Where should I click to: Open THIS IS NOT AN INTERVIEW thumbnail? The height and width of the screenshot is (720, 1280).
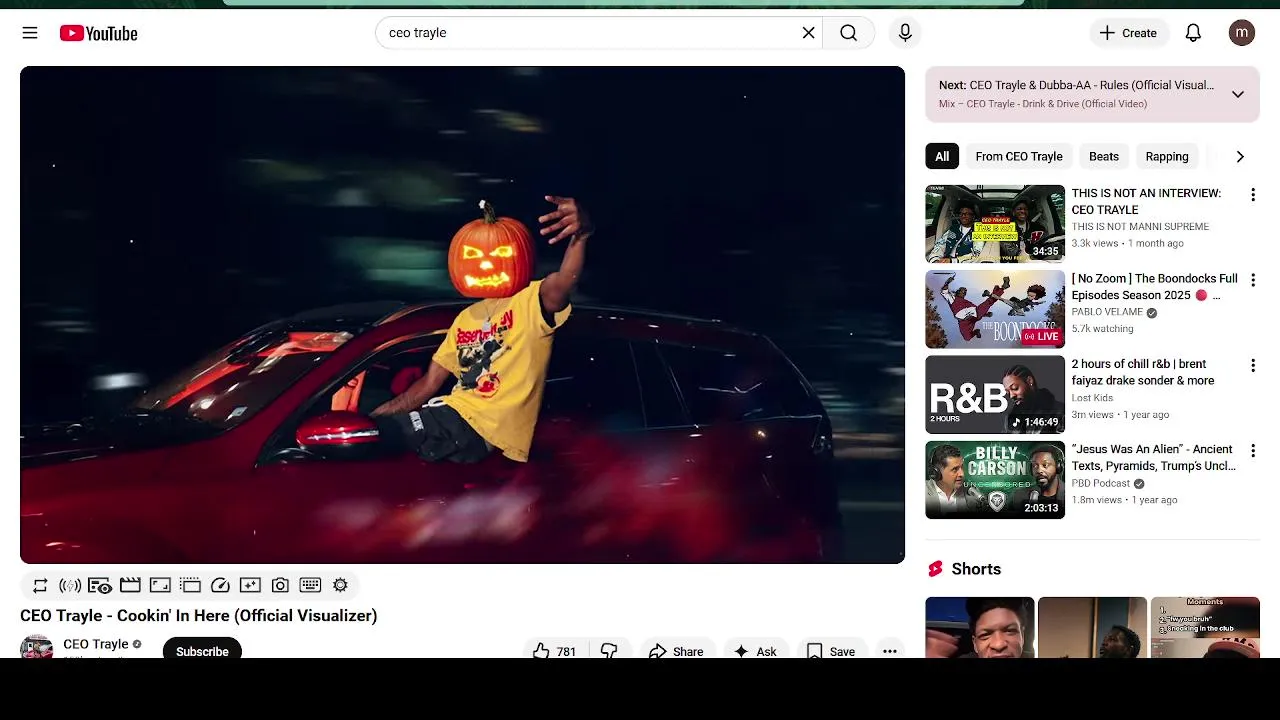[x=995, y=223]
